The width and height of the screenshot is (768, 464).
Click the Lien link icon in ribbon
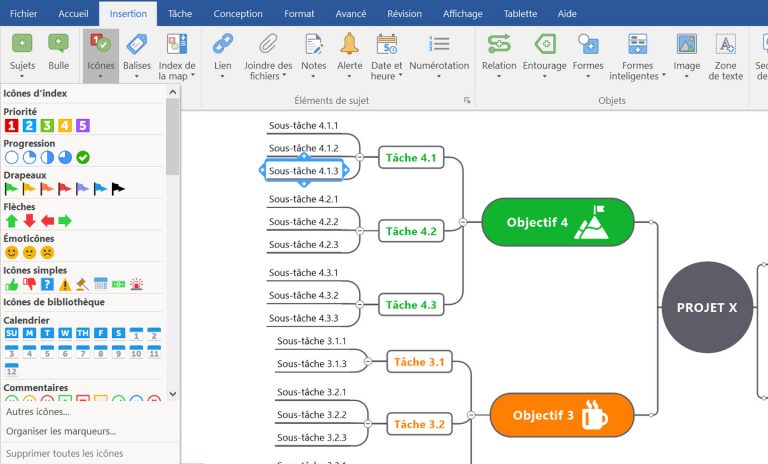[222, 44]
